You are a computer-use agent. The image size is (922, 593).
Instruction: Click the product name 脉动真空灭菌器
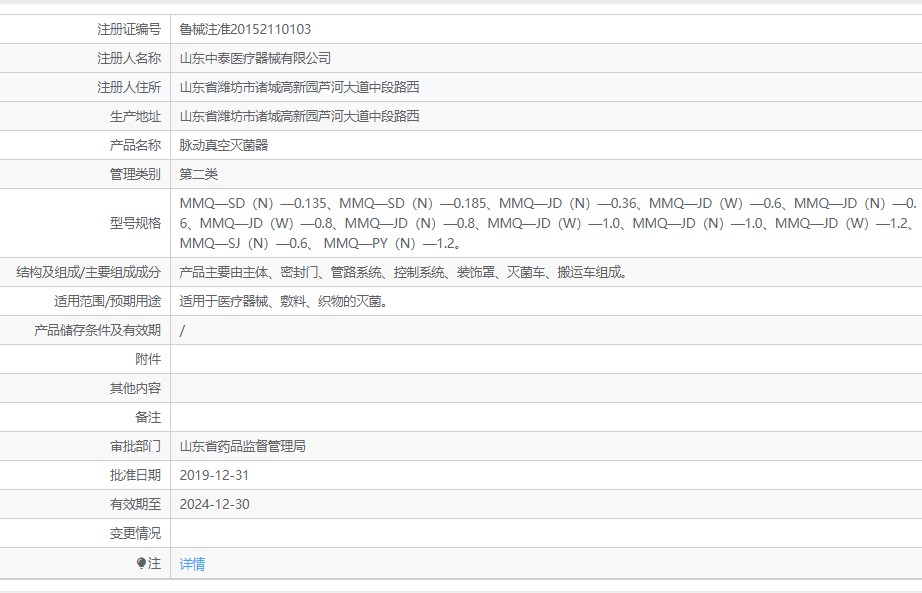coord(223,145)
